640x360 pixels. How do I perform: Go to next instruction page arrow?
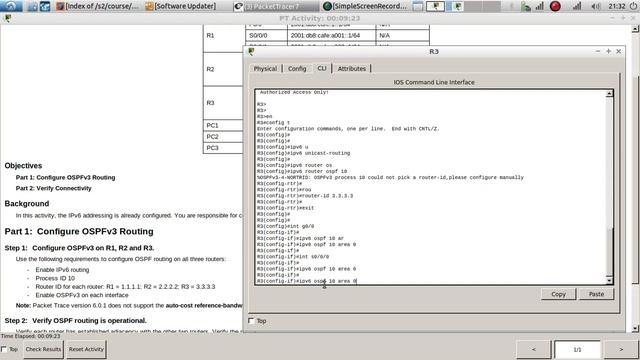coord(621,349)
